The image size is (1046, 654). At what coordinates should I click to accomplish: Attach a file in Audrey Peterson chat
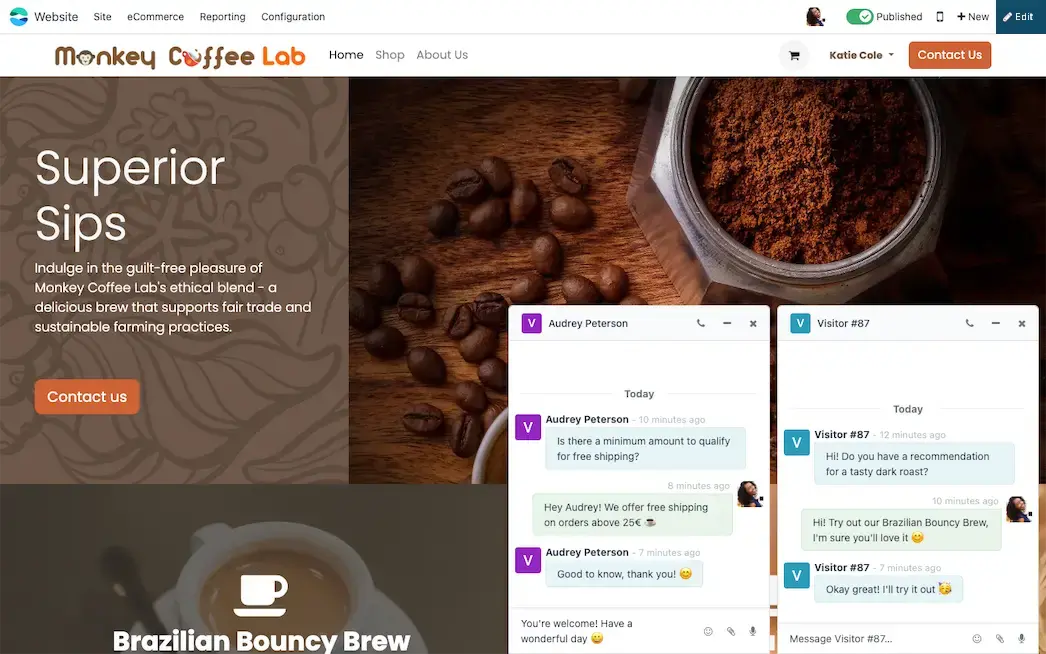coord(730,631)
